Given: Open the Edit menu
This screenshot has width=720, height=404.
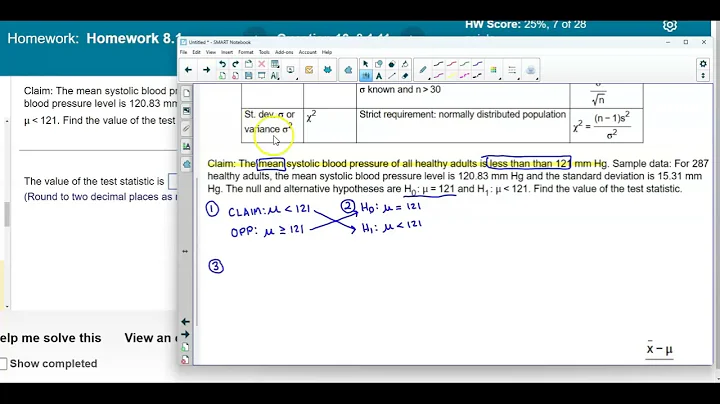Looking at the screenshot, I should coord(196,52).
